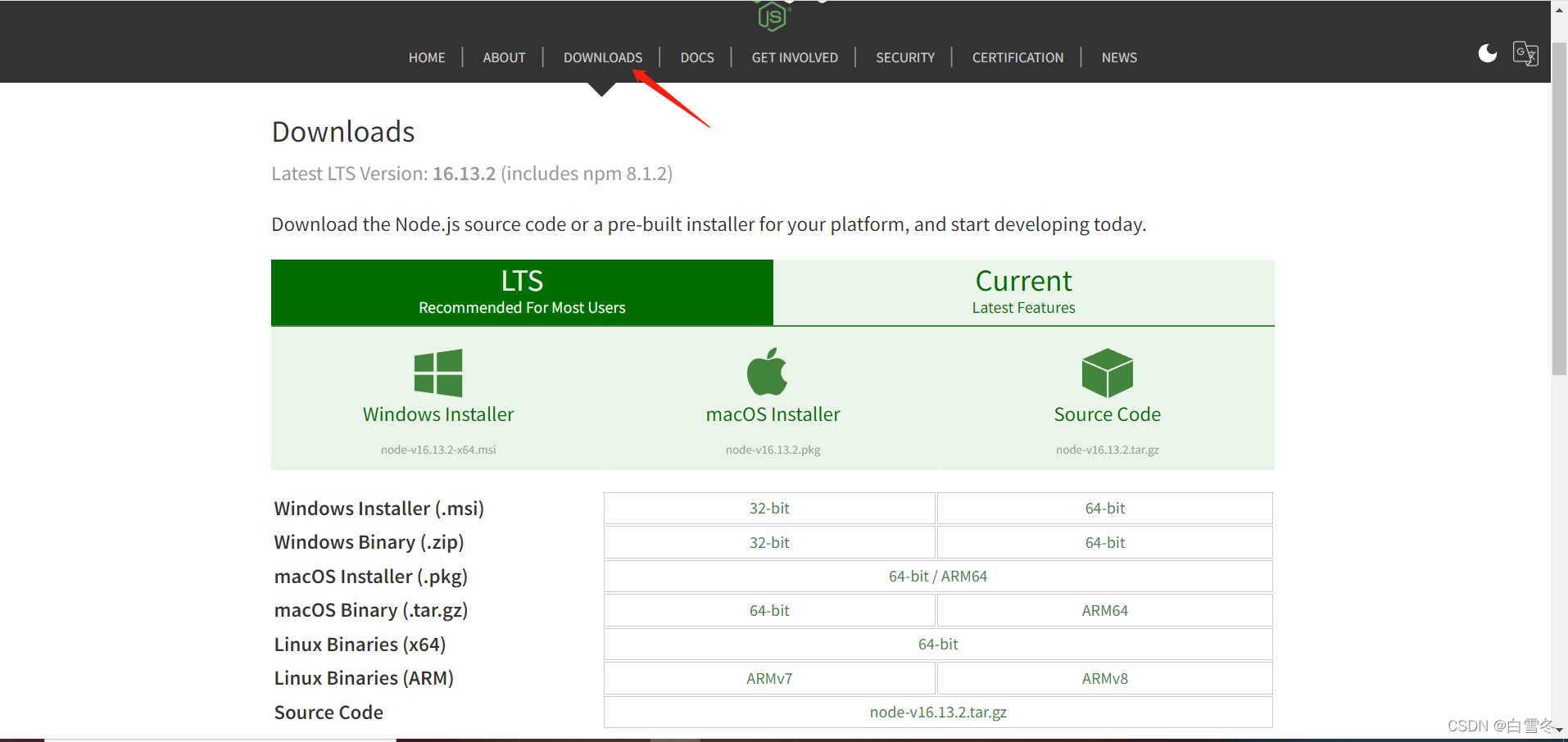Viewport: 1568px width, 742px height.
Task: Click 64-bit / ARM64 macOS Installer
Action: click(938, 576)
